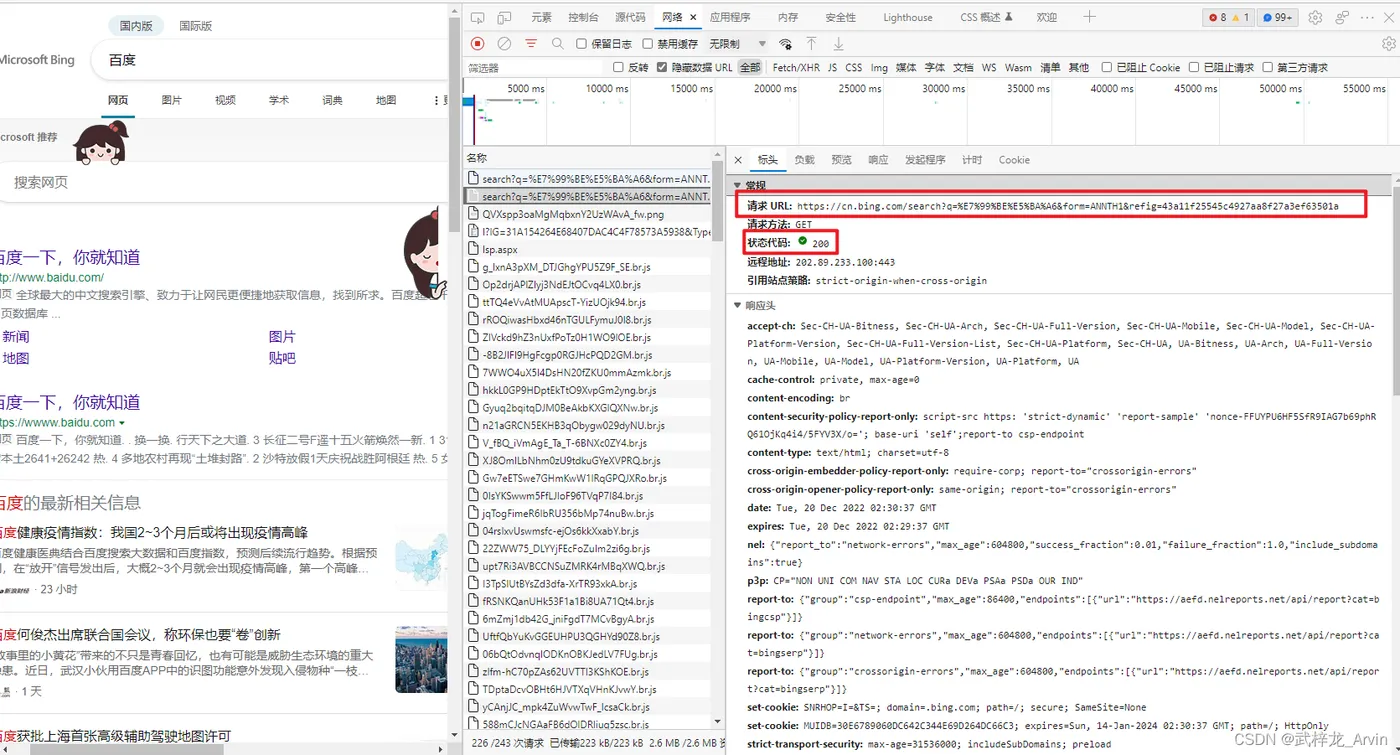The image size is (1400, 755).
Task: Select the Fetch/XHR filter type
Action: coord(796,68)
